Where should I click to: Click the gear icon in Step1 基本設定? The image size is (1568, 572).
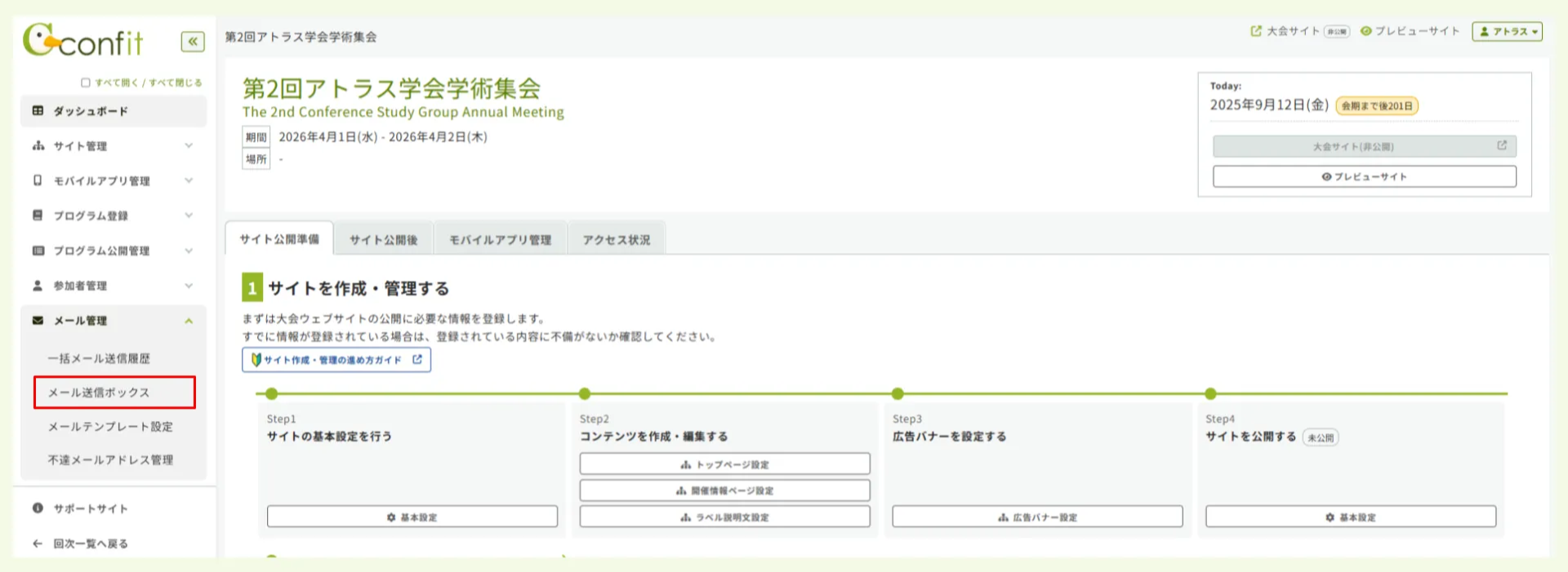pyautogui.click(x=391, y=517)
